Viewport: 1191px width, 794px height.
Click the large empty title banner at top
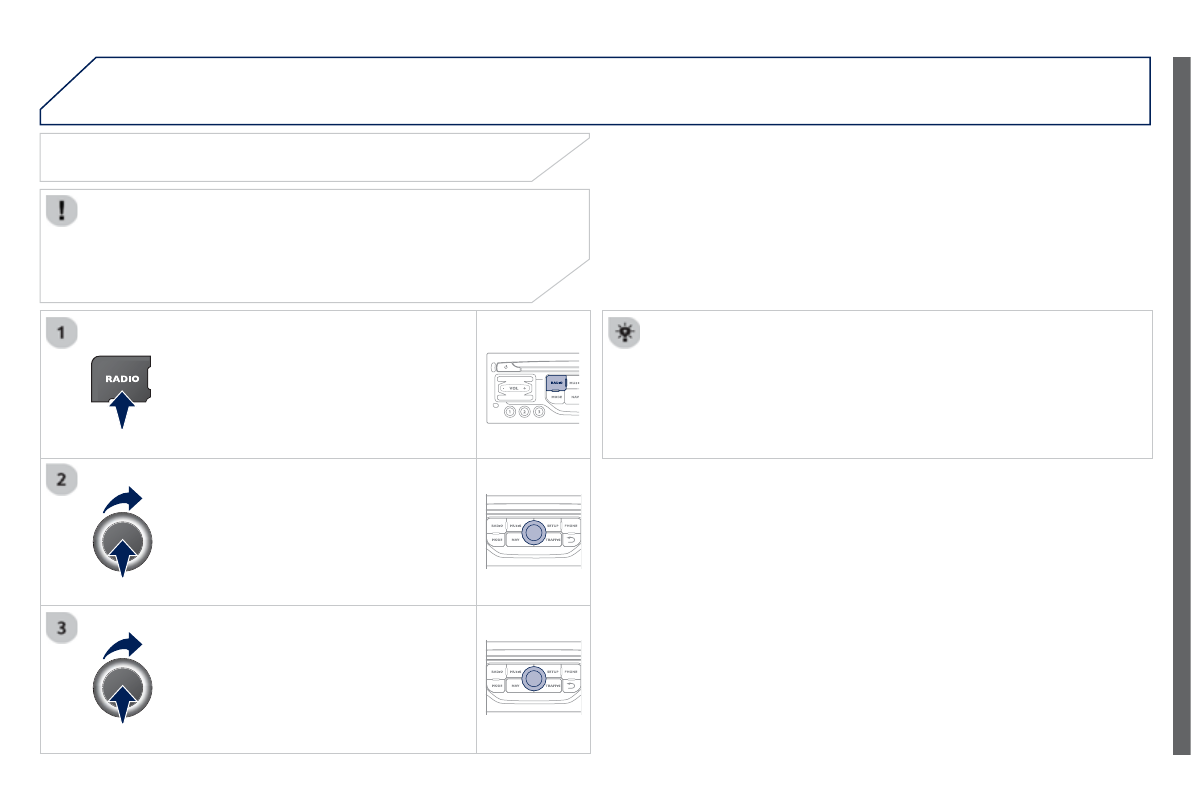coord(596,90)
